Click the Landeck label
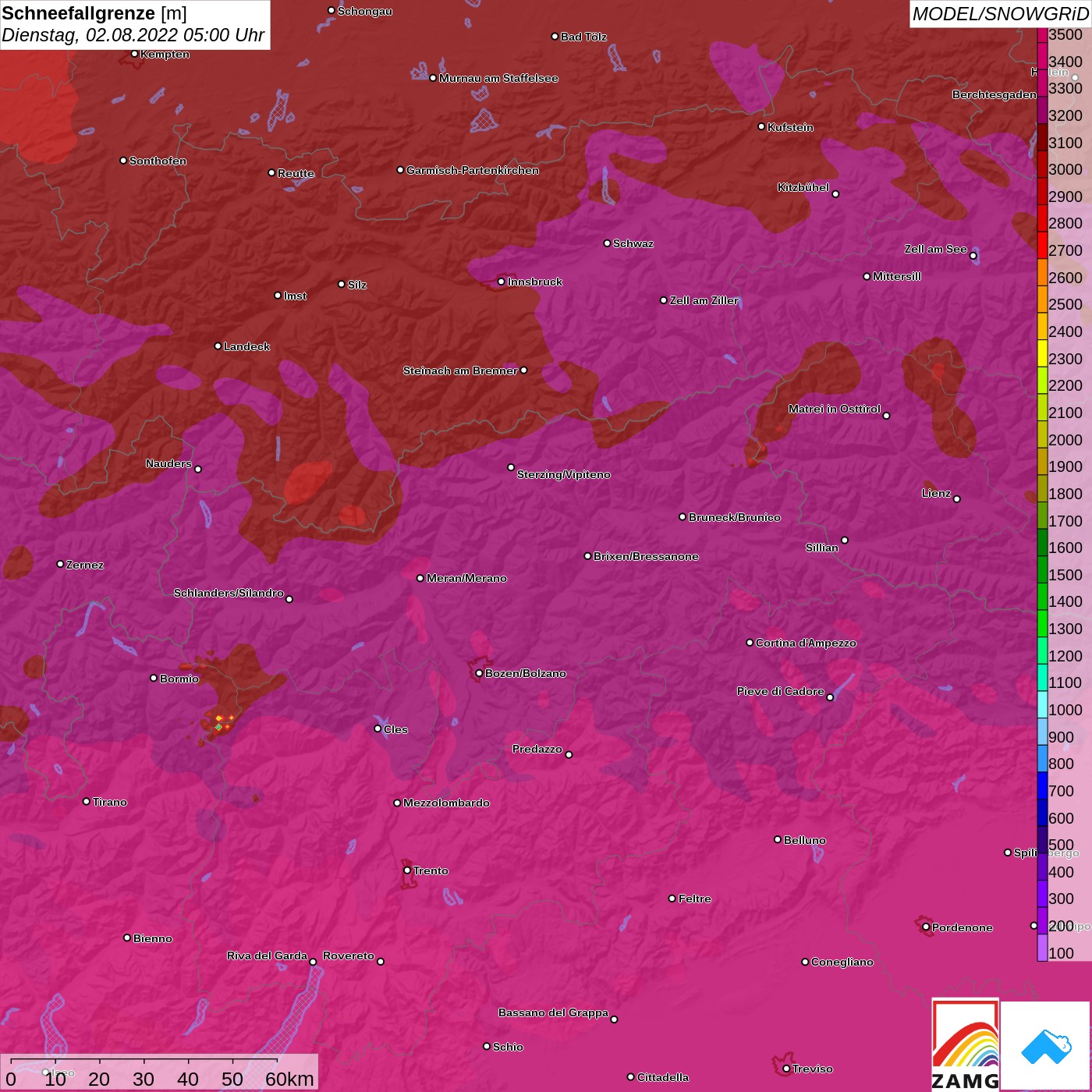 [x=246, y=346]
